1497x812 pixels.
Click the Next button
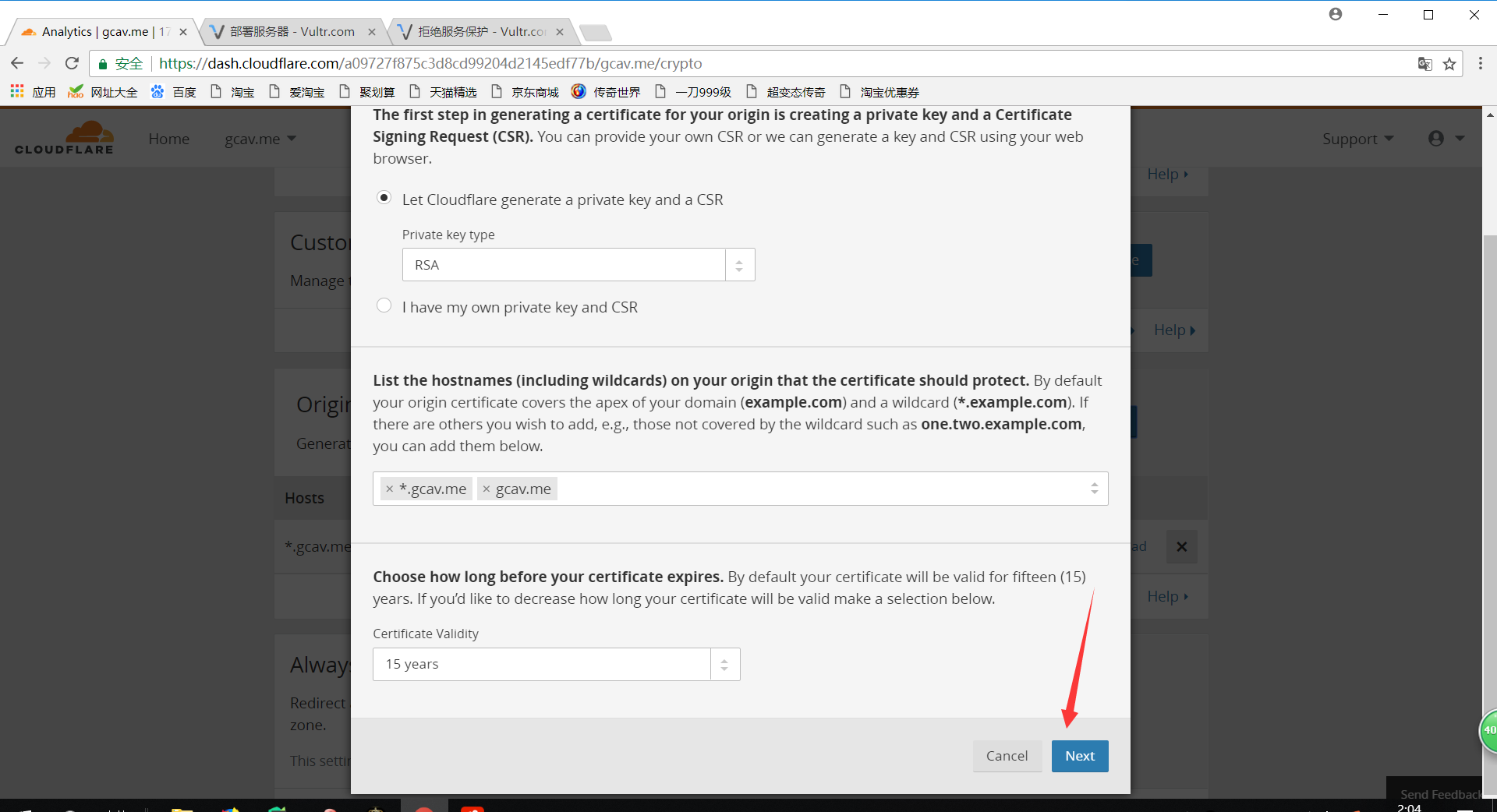[x=1080, y=756]
